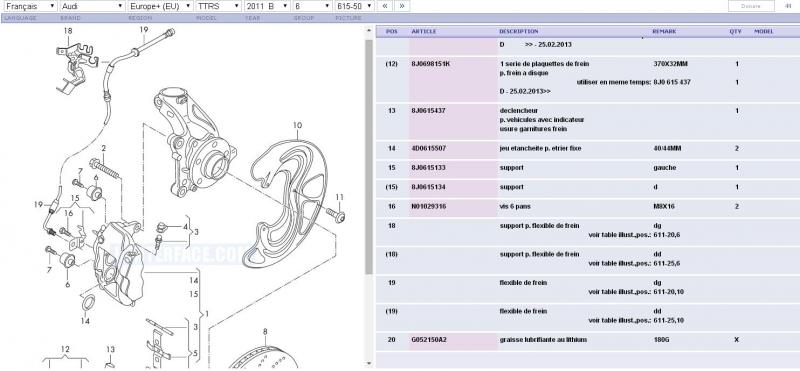Viewport: 800px width, 371px height.
Task: Go to next picture with » button
Action: (x=402, y=6)
